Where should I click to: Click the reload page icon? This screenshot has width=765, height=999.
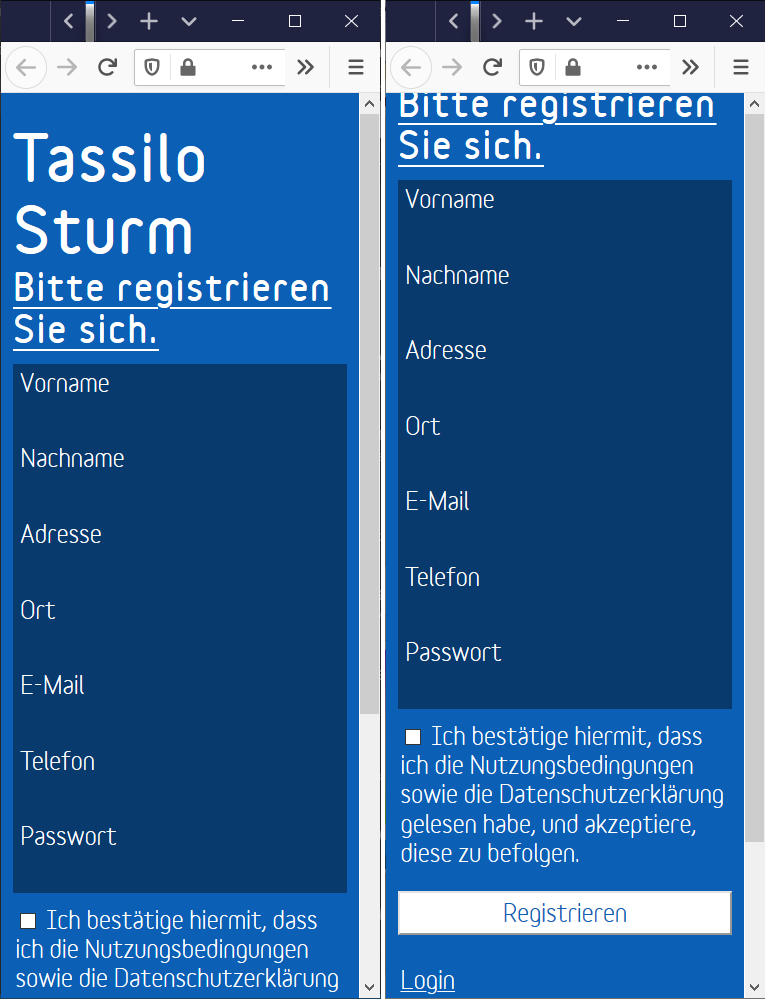click(107, 67)
